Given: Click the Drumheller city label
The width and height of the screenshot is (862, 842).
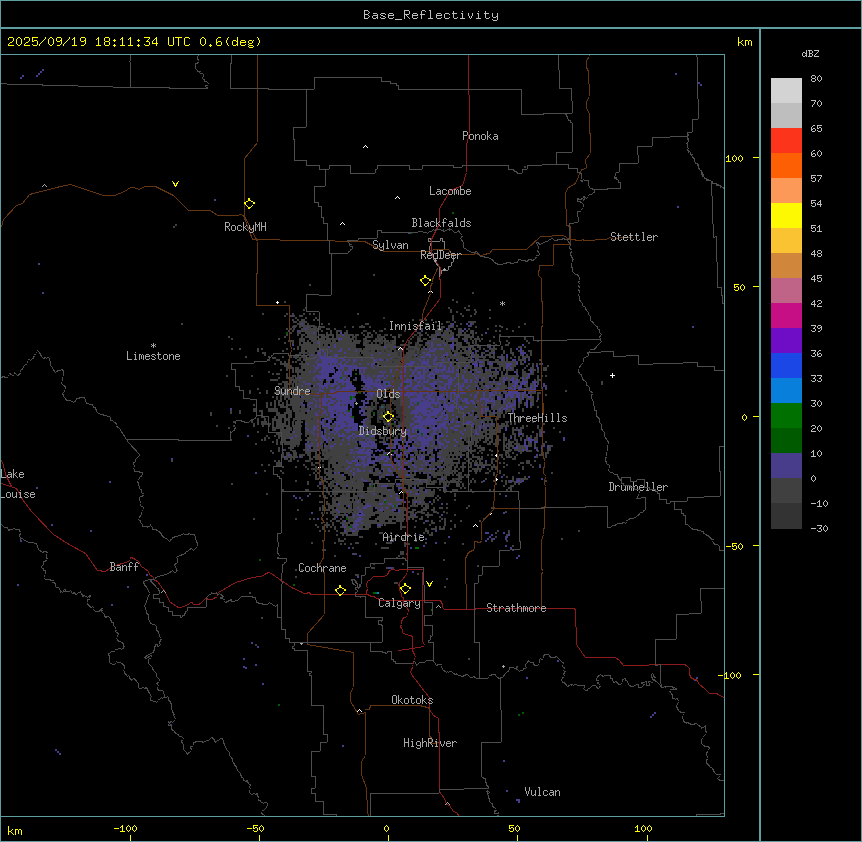Looking at the screenshot, I should pyautogui.click(x=637, y=487).
